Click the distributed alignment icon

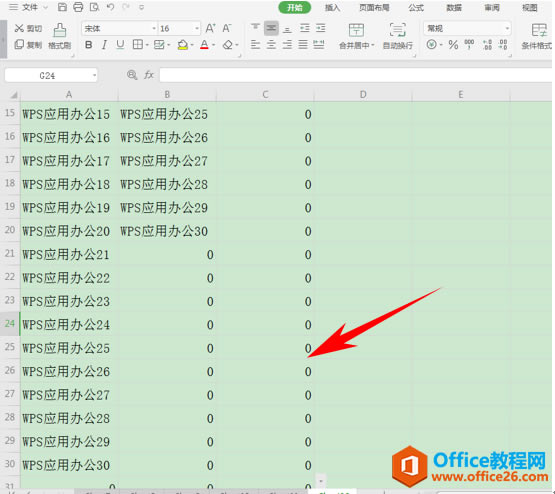pyautogui.click(x=319, y=45)
